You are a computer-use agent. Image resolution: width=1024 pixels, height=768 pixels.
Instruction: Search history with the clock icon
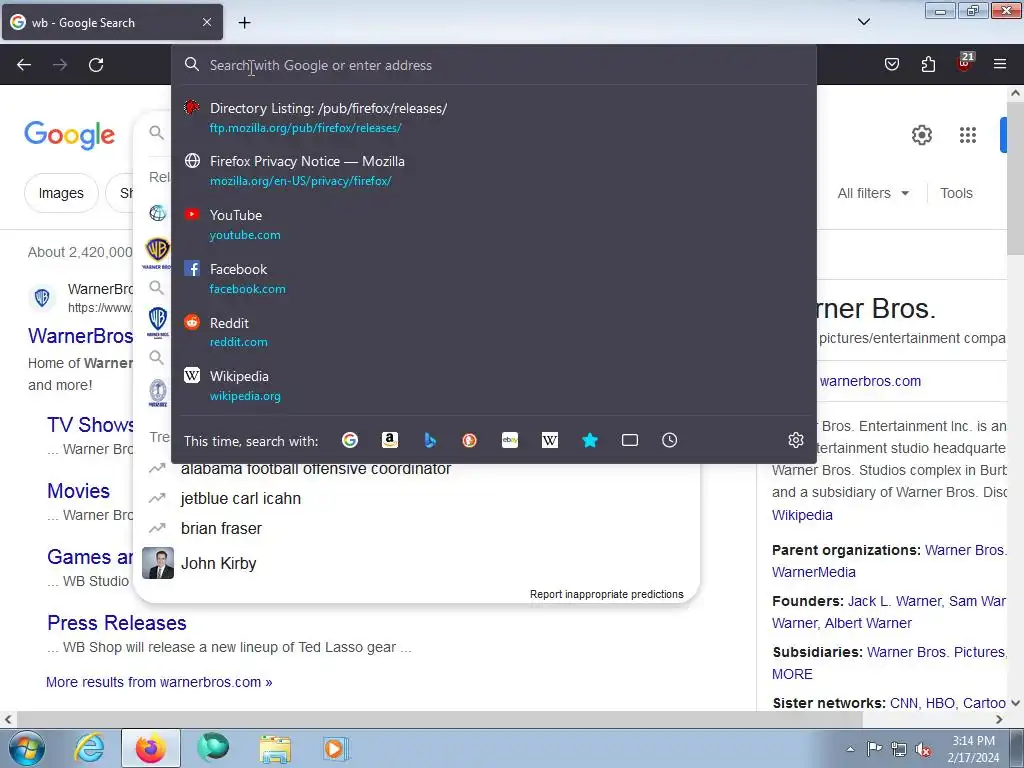coord(669,440)
